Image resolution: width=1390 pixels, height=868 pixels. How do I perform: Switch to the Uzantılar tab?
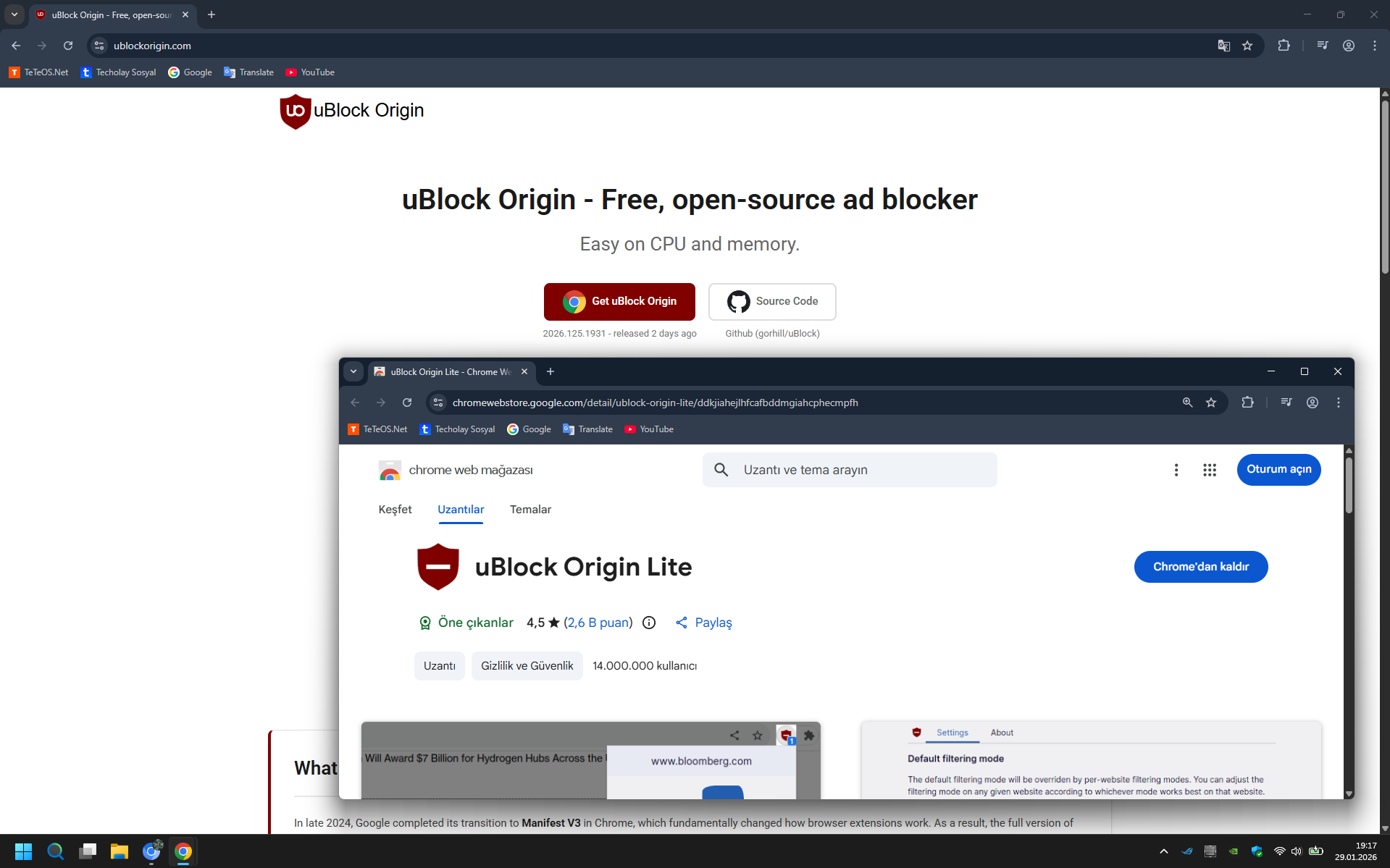(x=461, y=510)
